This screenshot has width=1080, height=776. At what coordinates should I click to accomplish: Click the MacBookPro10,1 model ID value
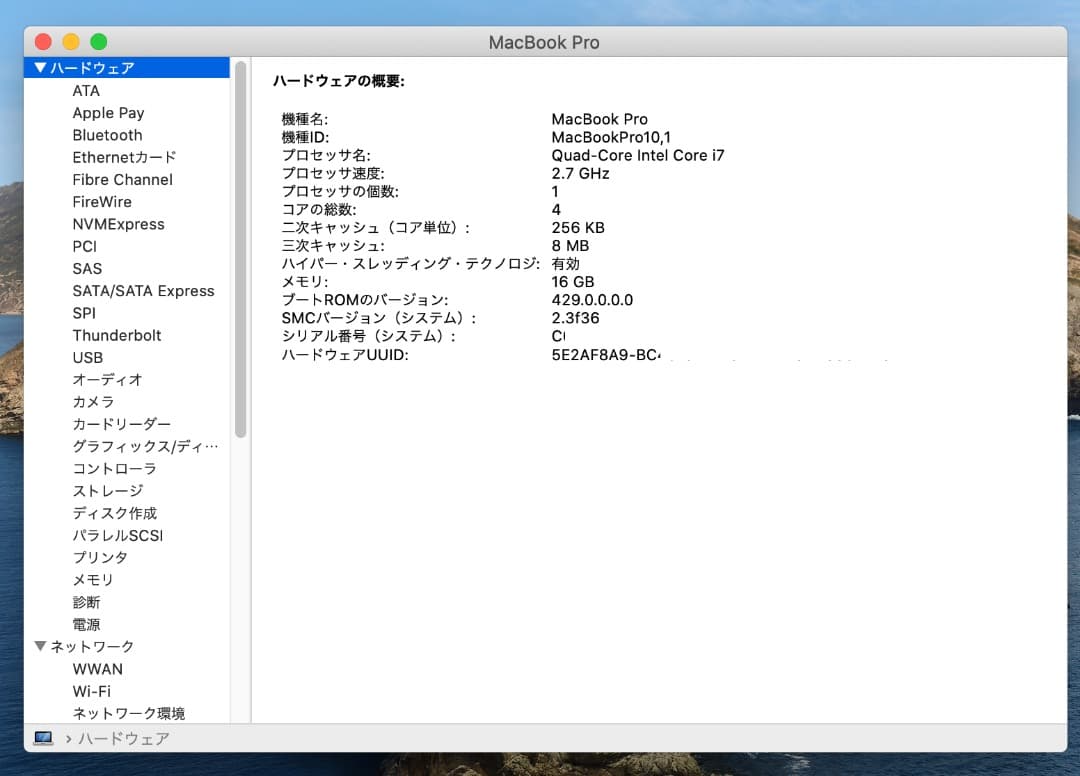[611, 137]
